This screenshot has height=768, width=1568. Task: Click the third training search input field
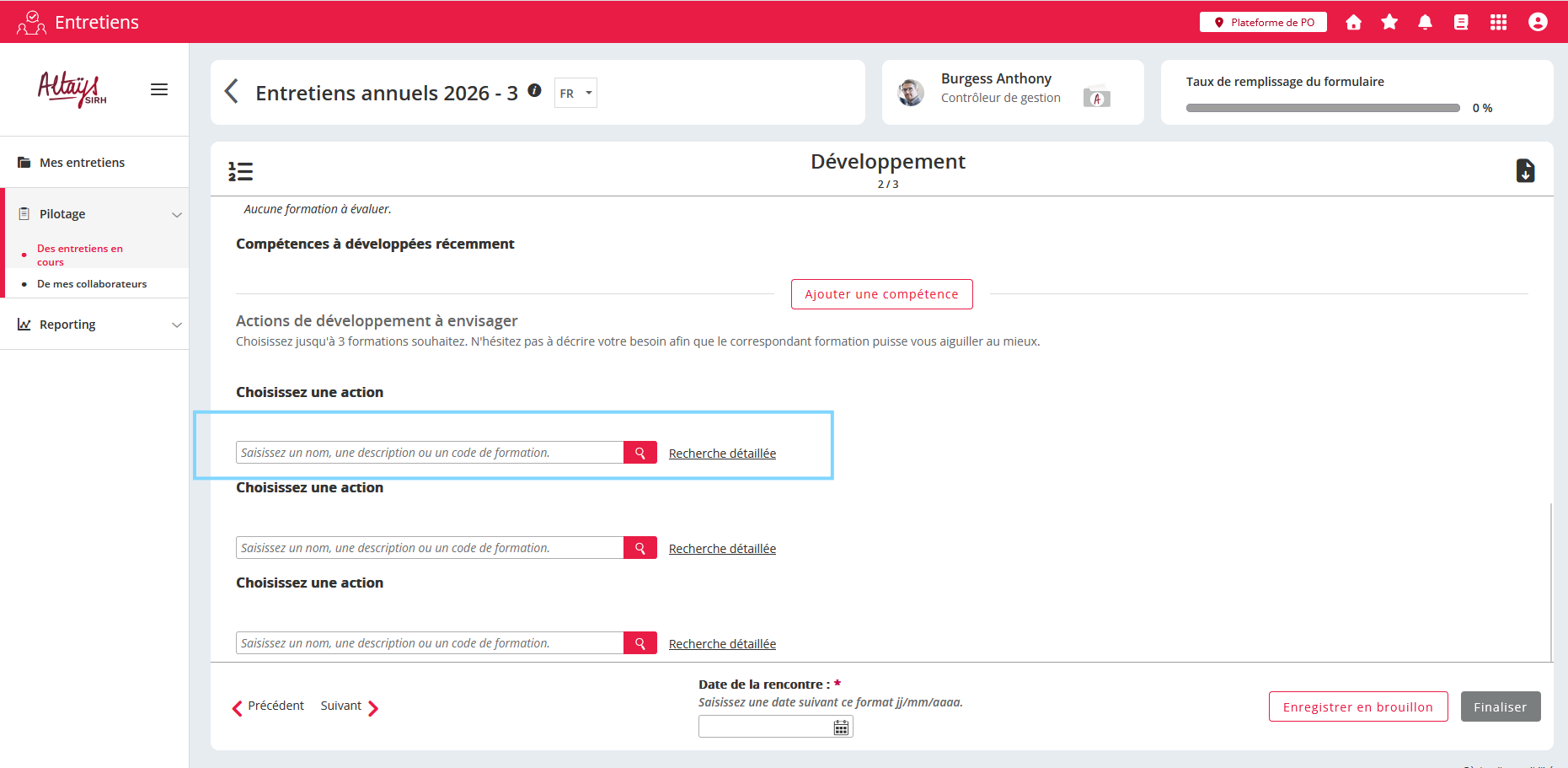click(x=430, y=643)
